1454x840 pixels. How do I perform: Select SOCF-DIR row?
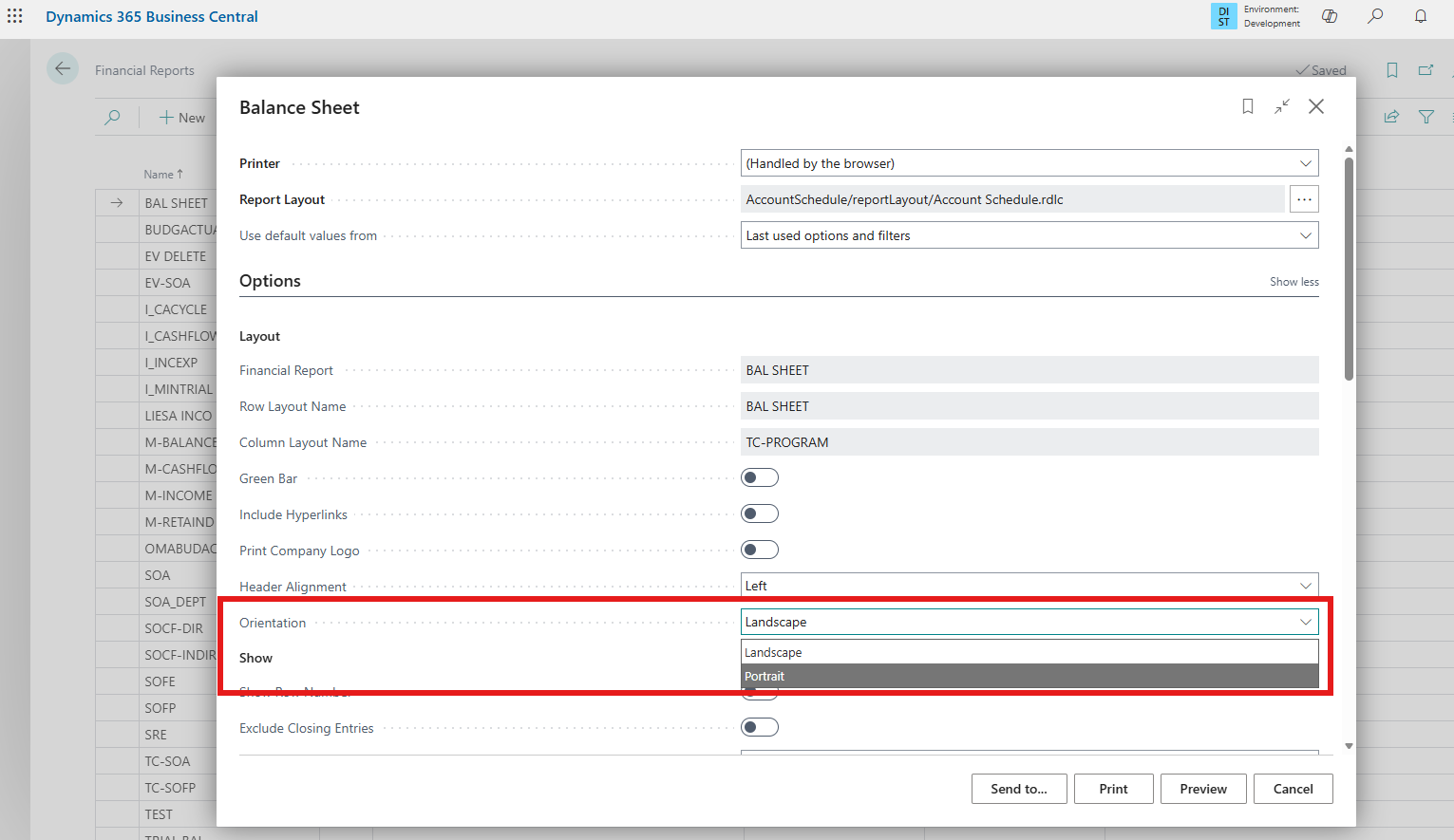coord(174,628)
